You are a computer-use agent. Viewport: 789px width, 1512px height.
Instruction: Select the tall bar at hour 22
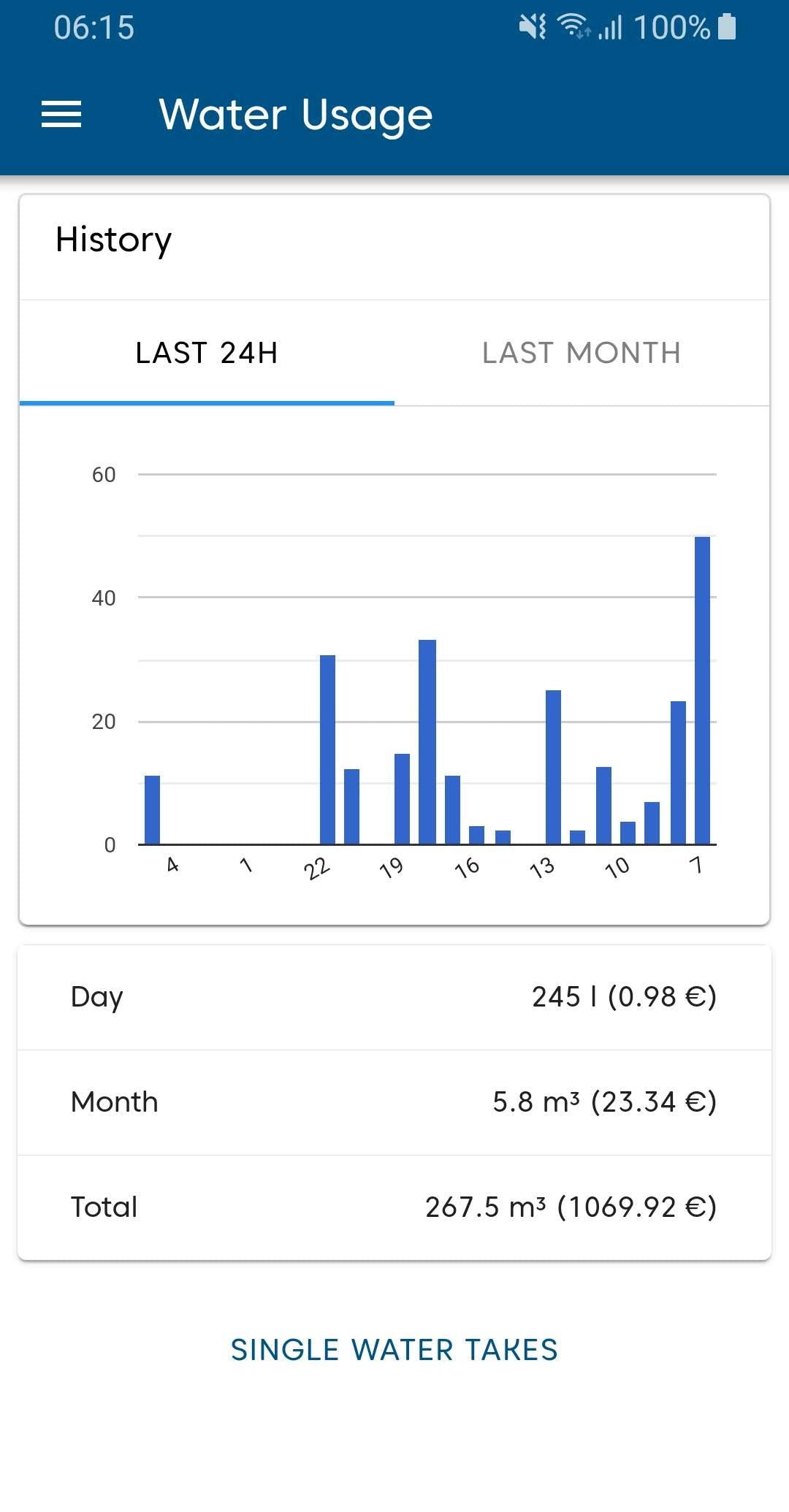pyautogui.click(x=327, y=749)
